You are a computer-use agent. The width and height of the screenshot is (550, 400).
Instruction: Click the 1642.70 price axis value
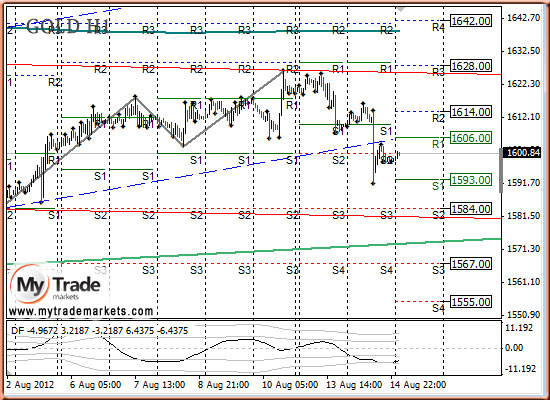pyautogui.click(x=523, y=18)
